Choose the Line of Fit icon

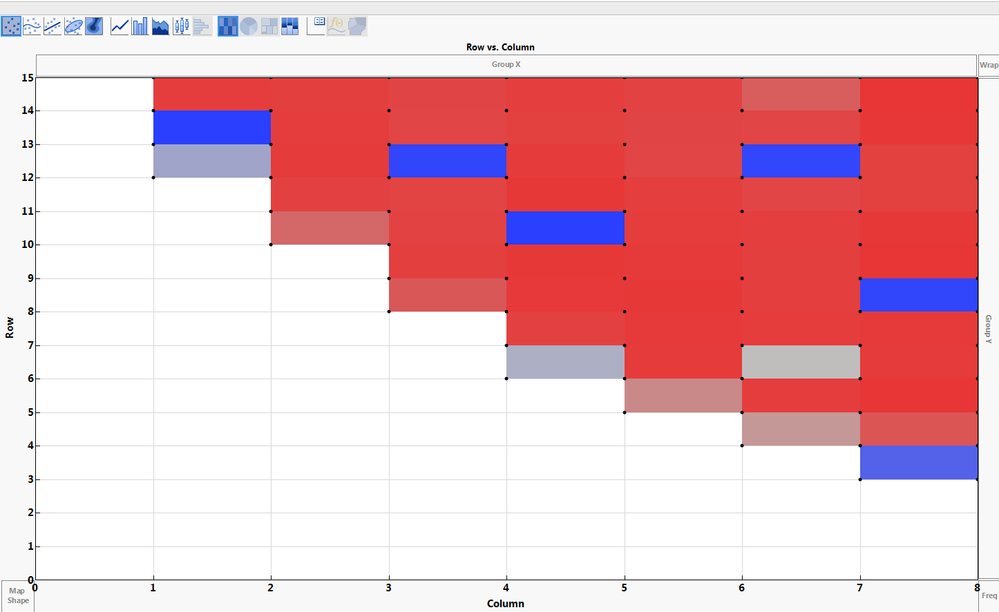[53, 26]
